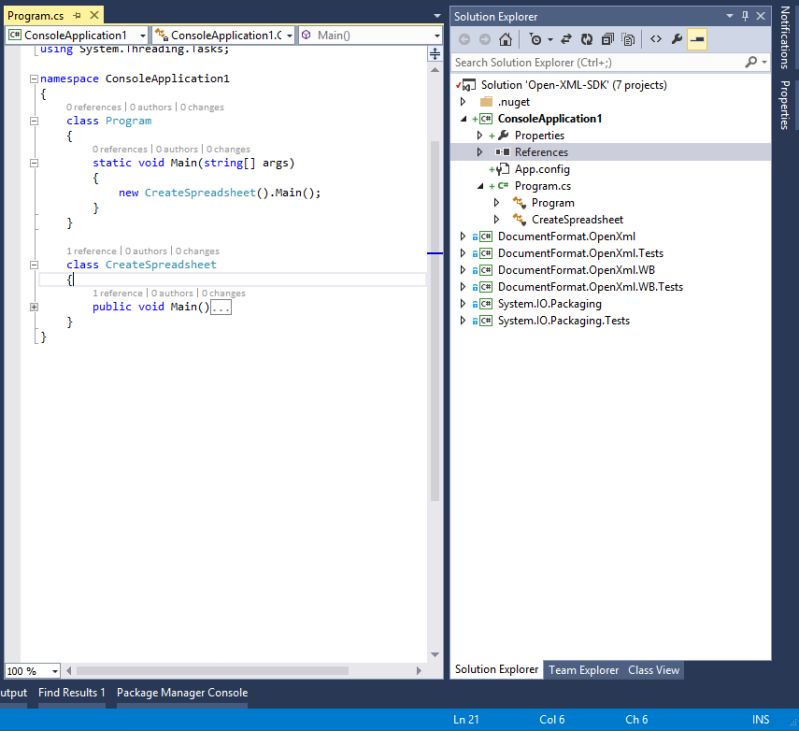Click the App.config file icon
799x731 pixels.
tap(503, 169)
